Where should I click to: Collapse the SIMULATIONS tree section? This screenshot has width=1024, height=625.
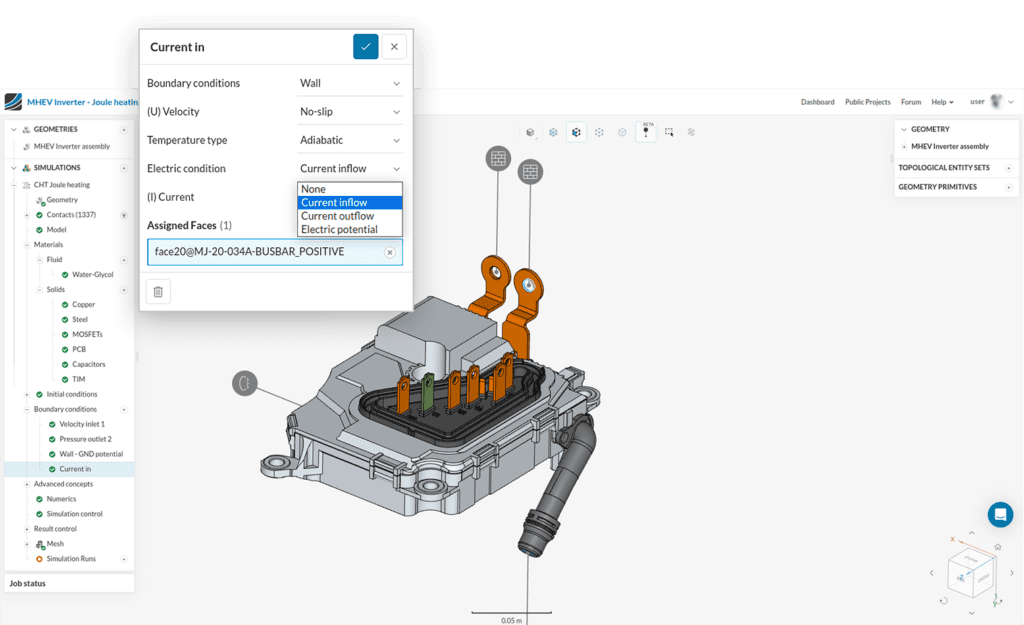[x=12, y=168]
